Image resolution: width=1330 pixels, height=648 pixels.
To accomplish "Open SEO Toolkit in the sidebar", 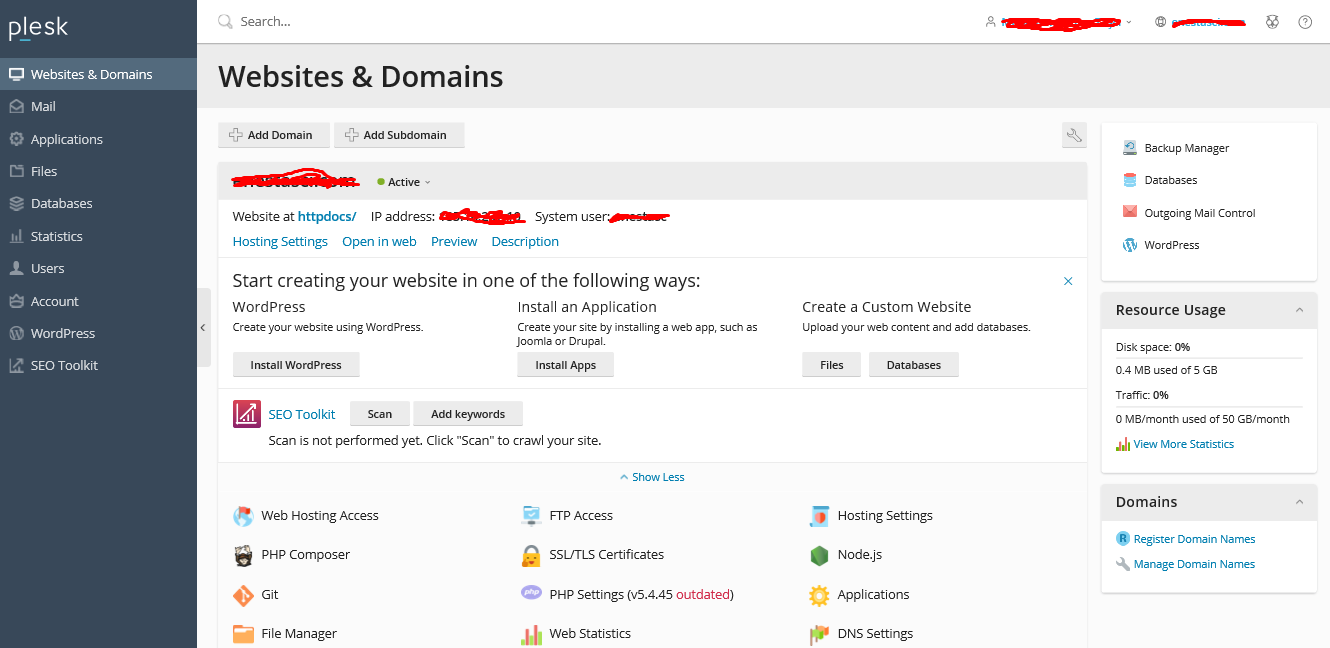I will click(x=98, y=365).
